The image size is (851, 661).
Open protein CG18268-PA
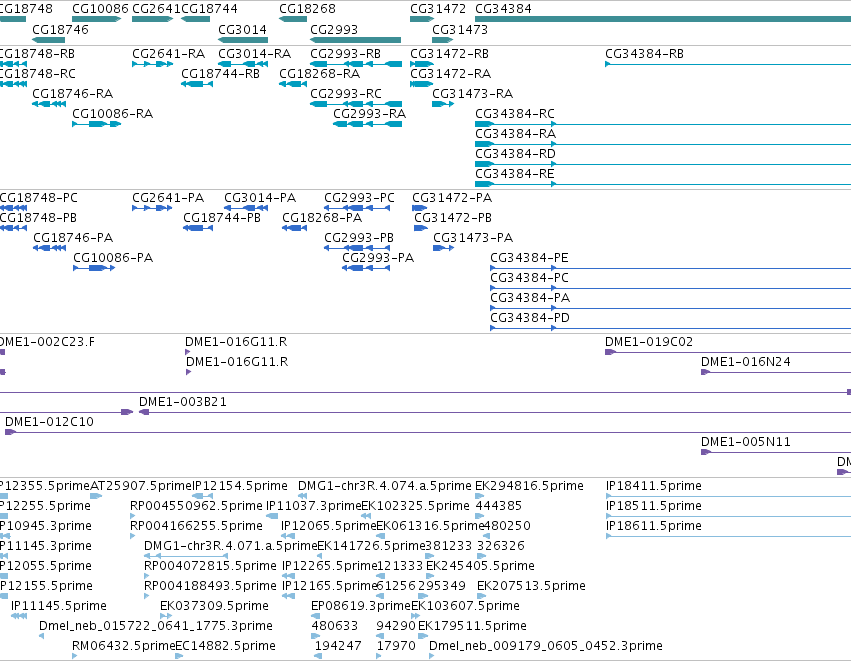click(x=322, y=218)
